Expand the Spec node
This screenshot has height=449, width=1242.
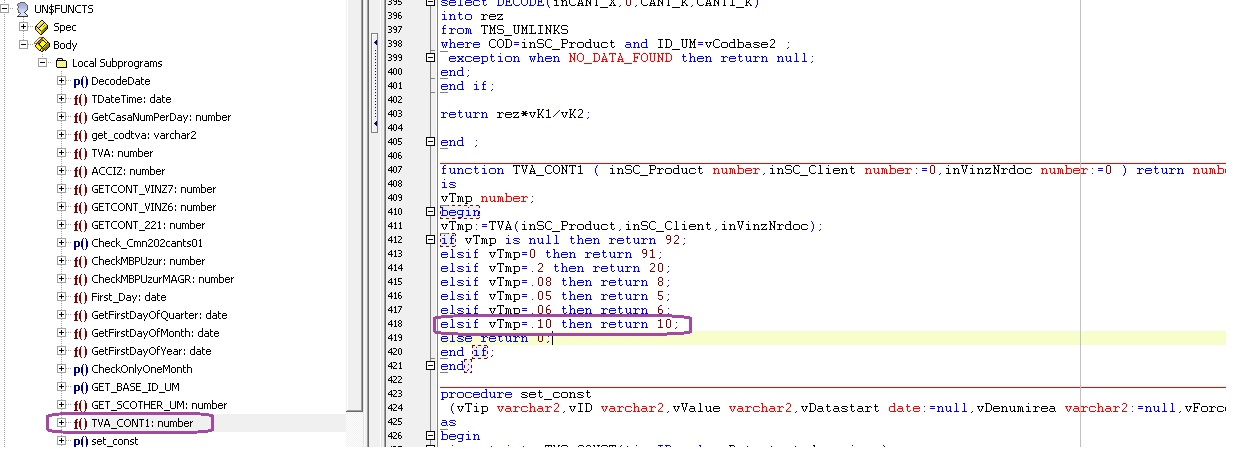click(24, 27)
